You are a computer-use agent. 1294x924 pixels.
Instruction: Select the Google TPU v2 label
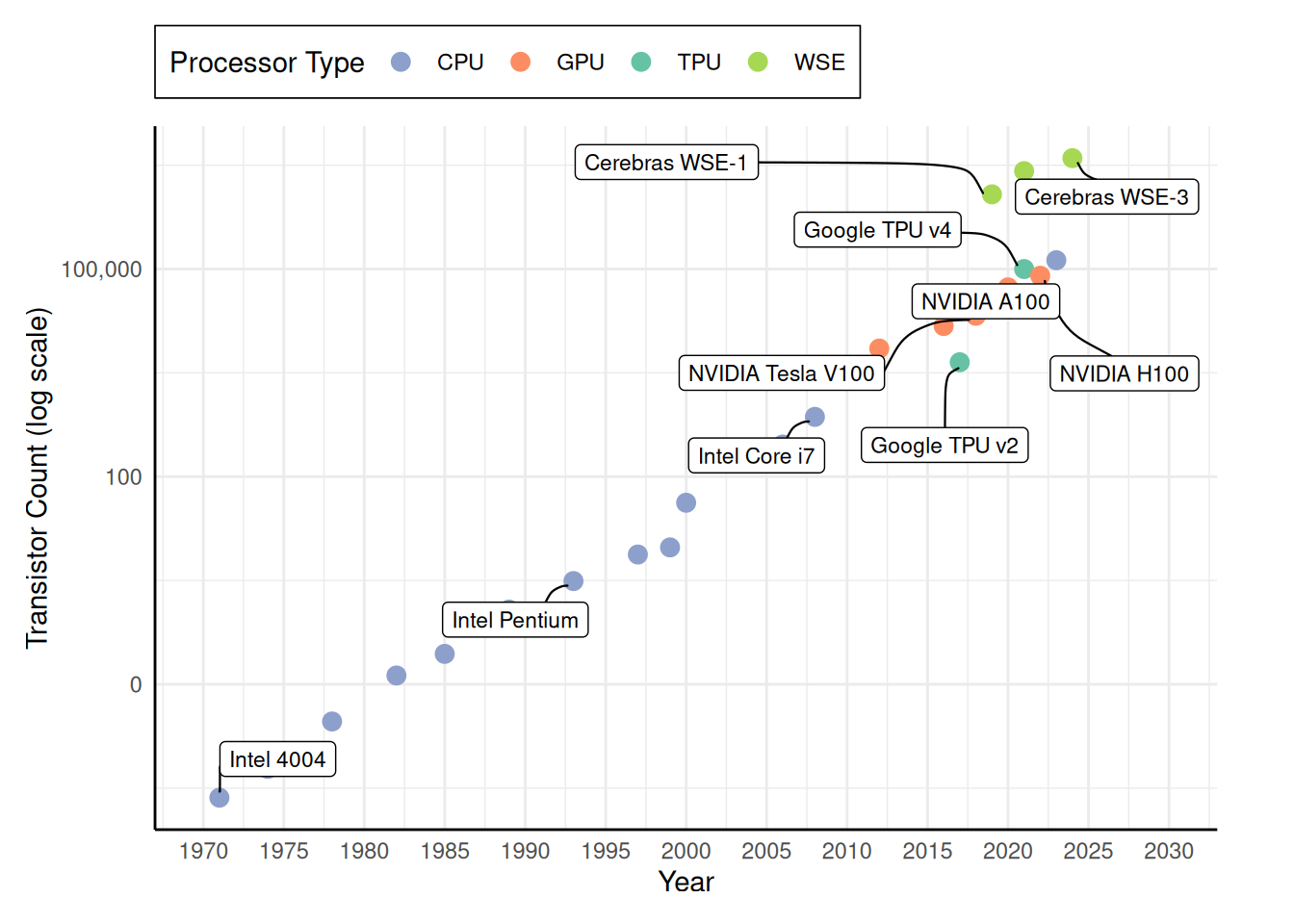pos(945,446)
